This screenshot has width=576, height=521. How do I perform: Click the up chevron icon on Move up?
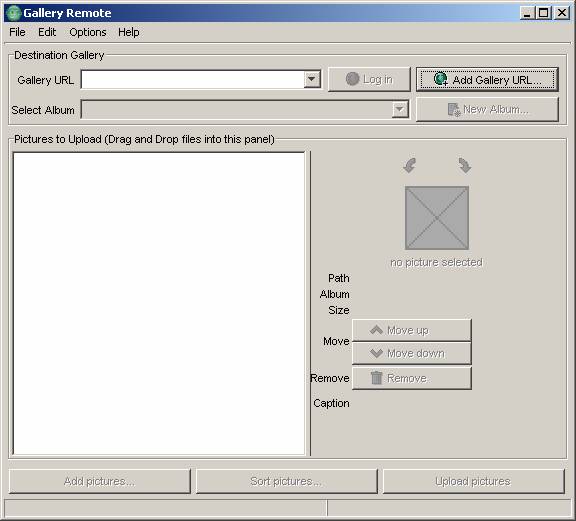(377, 330)
